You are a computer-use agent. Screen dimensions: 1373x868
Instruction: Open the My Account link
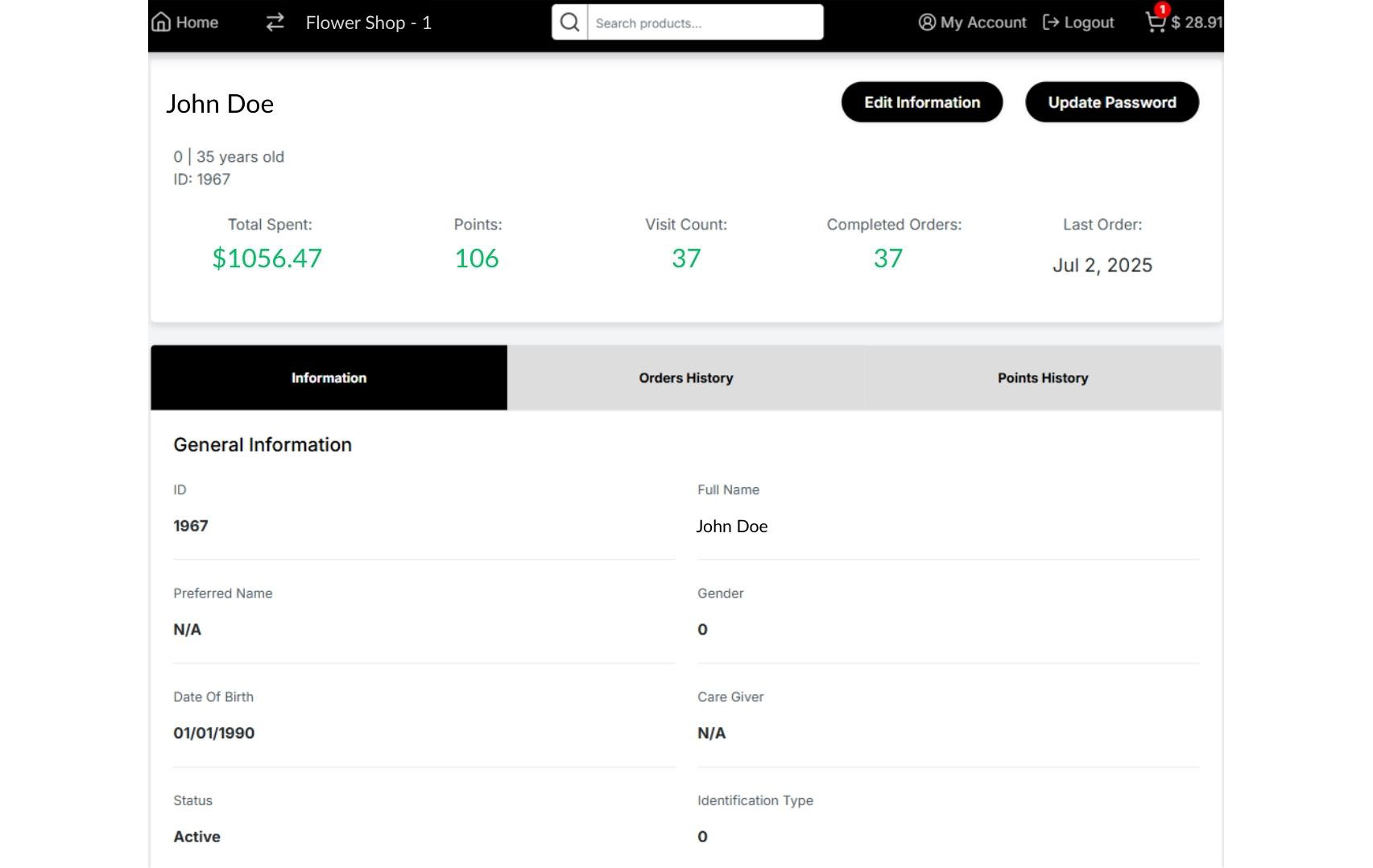983,23
